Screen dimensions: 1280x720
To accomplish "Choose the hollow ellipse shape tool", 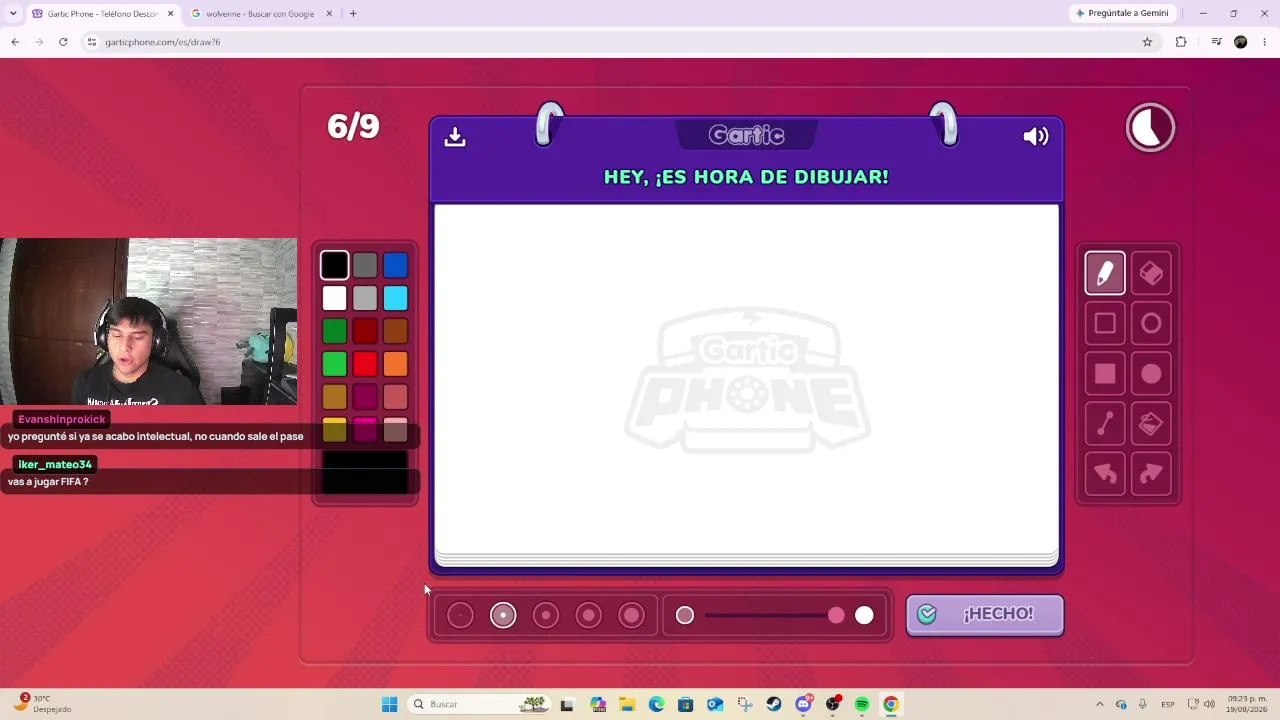I will tap(1151, 323).
